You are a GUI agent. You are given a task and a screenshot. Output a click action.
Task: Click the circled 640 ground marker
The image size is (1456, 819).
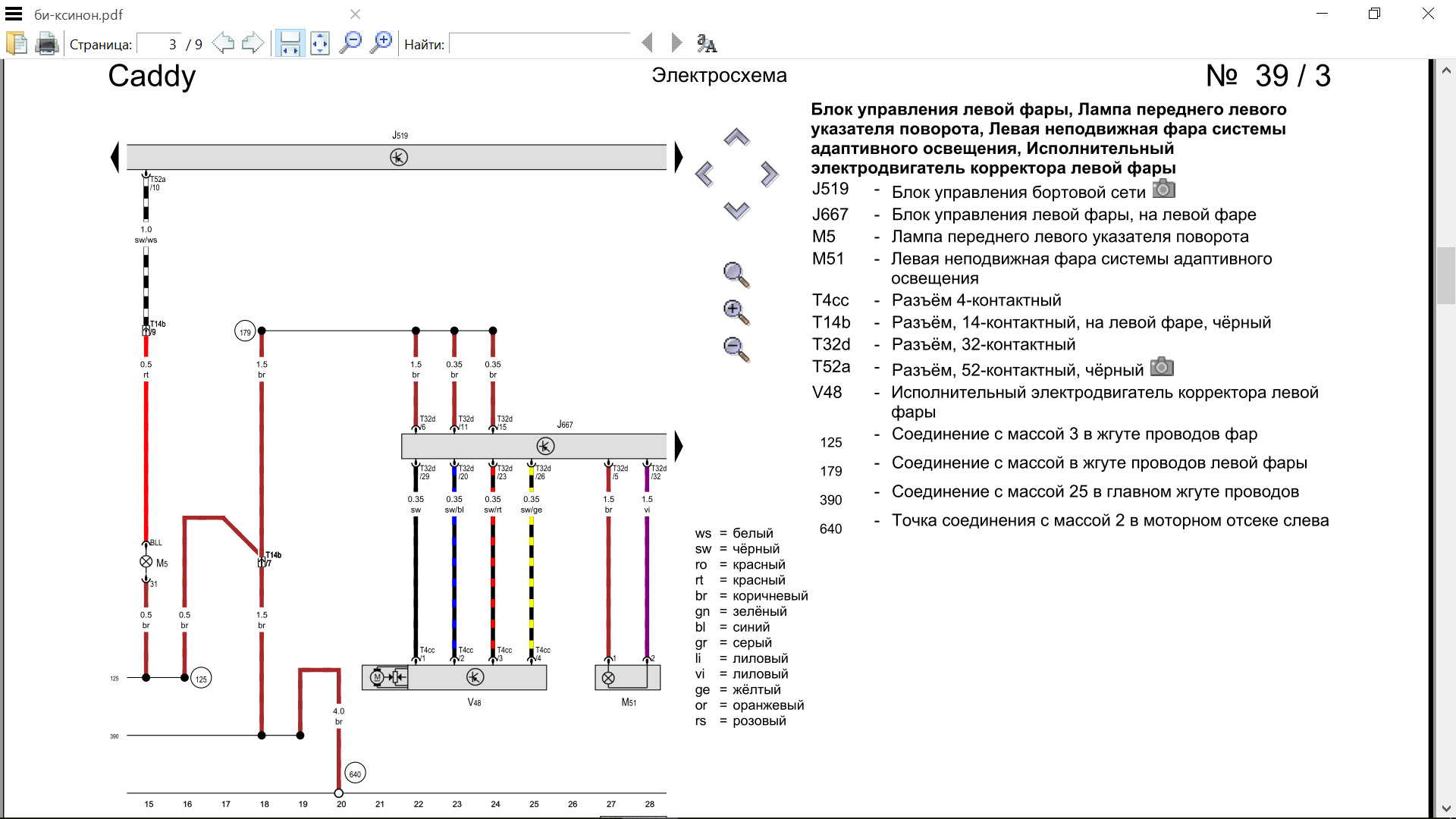pos(355,773)
